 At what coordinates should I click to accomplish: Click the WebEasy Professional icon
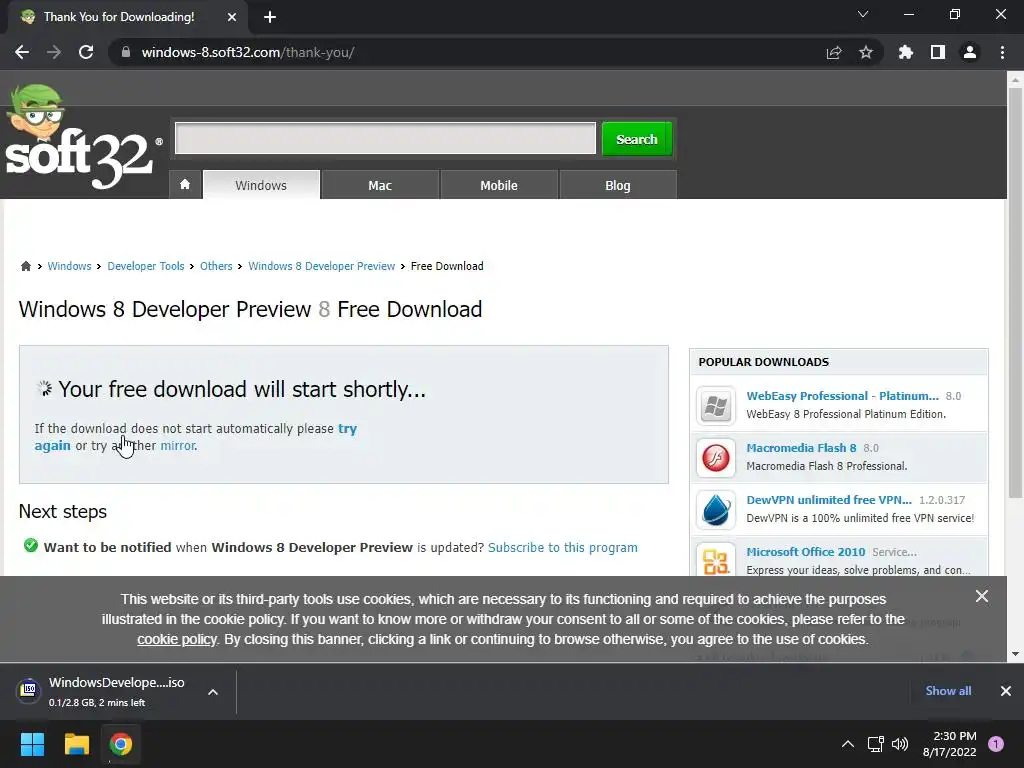pyautogui.click(x=716, y=406)
